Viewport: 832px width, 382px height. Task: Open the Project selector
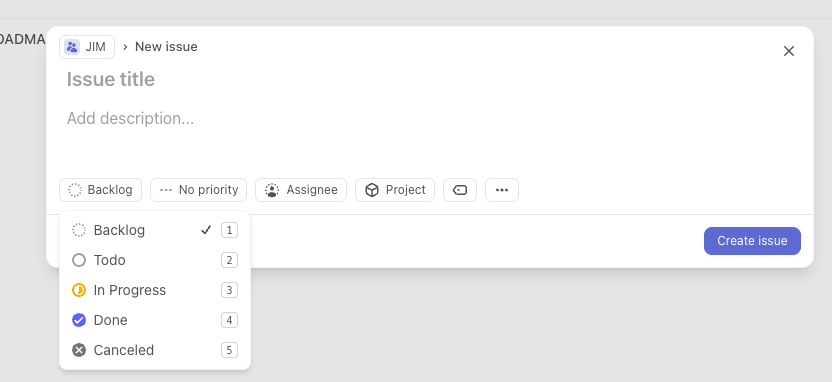(395, 190)
